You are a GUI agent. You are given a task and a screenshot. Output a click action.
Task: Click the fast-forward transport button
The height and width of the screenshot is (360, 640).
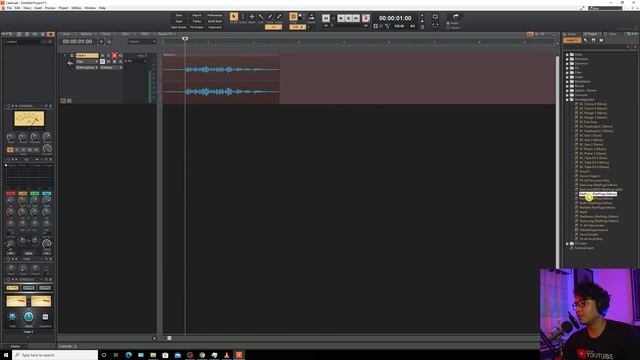tap(356, 18)
